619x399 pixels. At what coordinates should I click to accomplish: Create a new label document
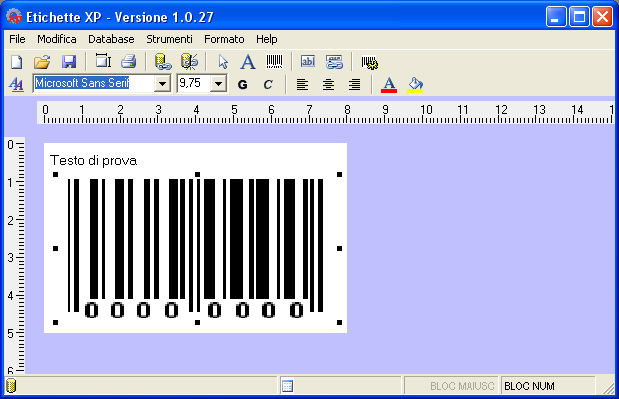pos(17,62)
